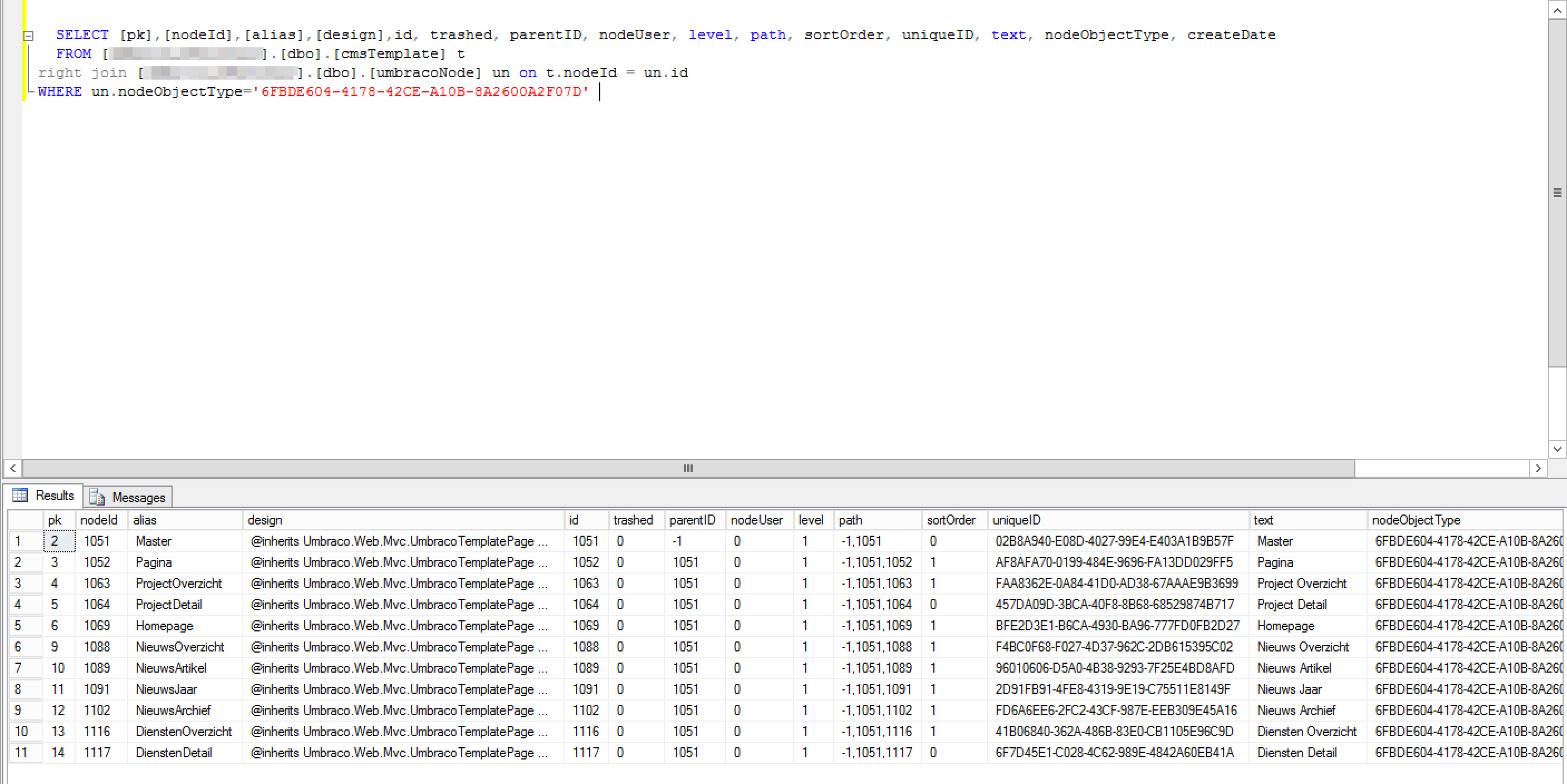This screenshot has height=784, width=1567.
Task: Click alias cell 'NieuwsJaar'
Action: [185, 690]
